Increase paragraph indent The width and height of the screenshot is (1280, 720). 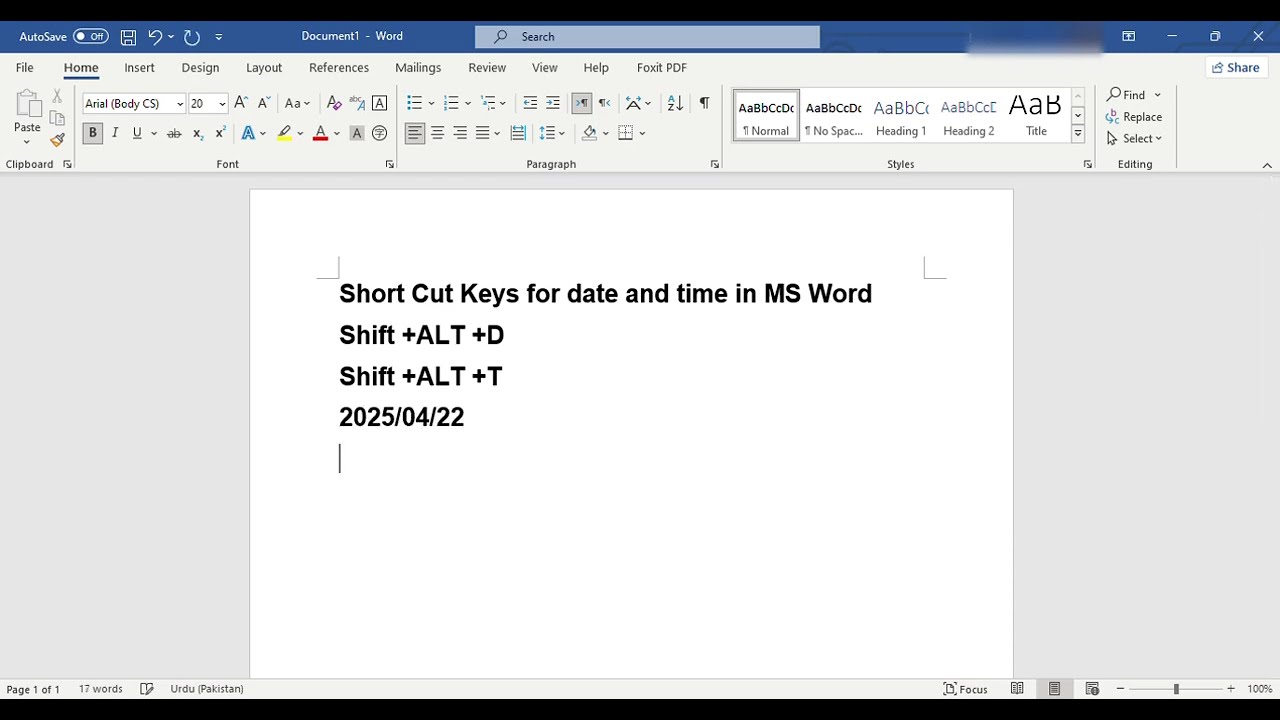coord(553,103)
